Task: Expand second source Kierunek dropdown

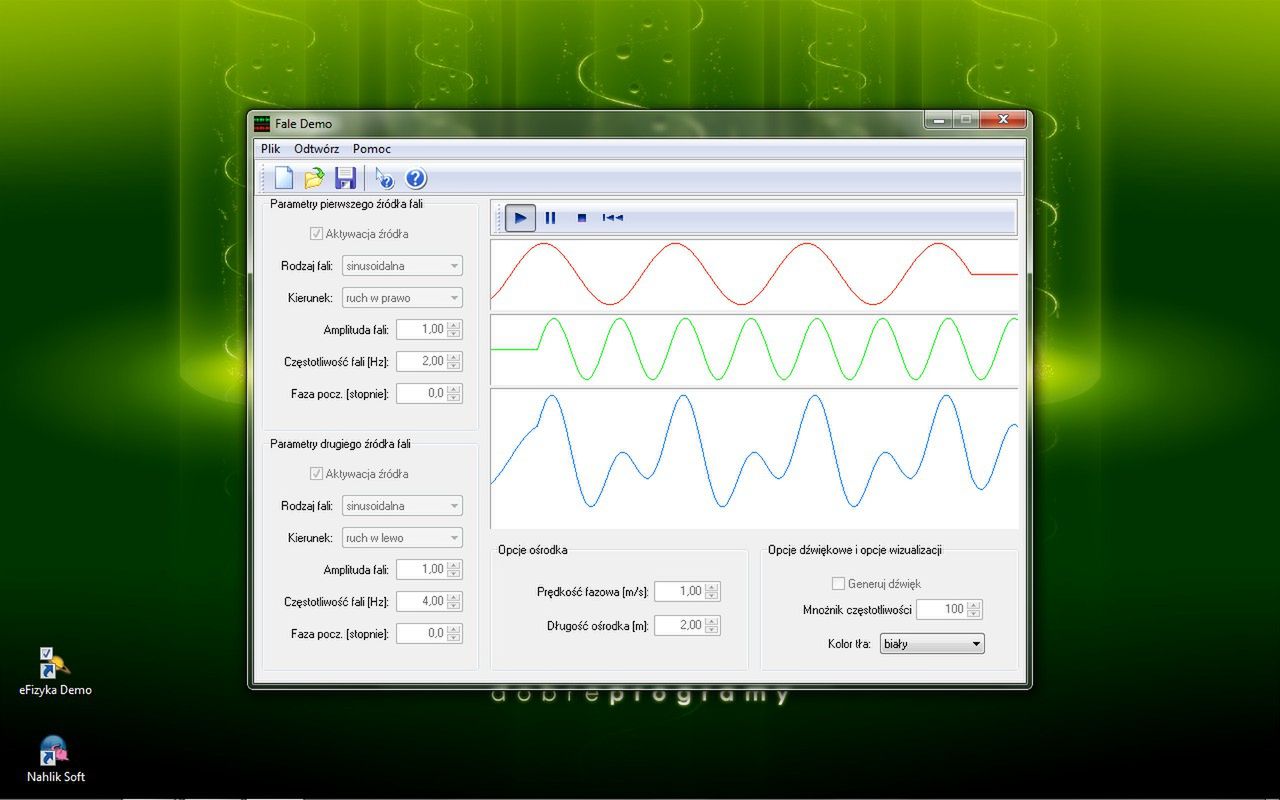Action: (x=402, y=538)
